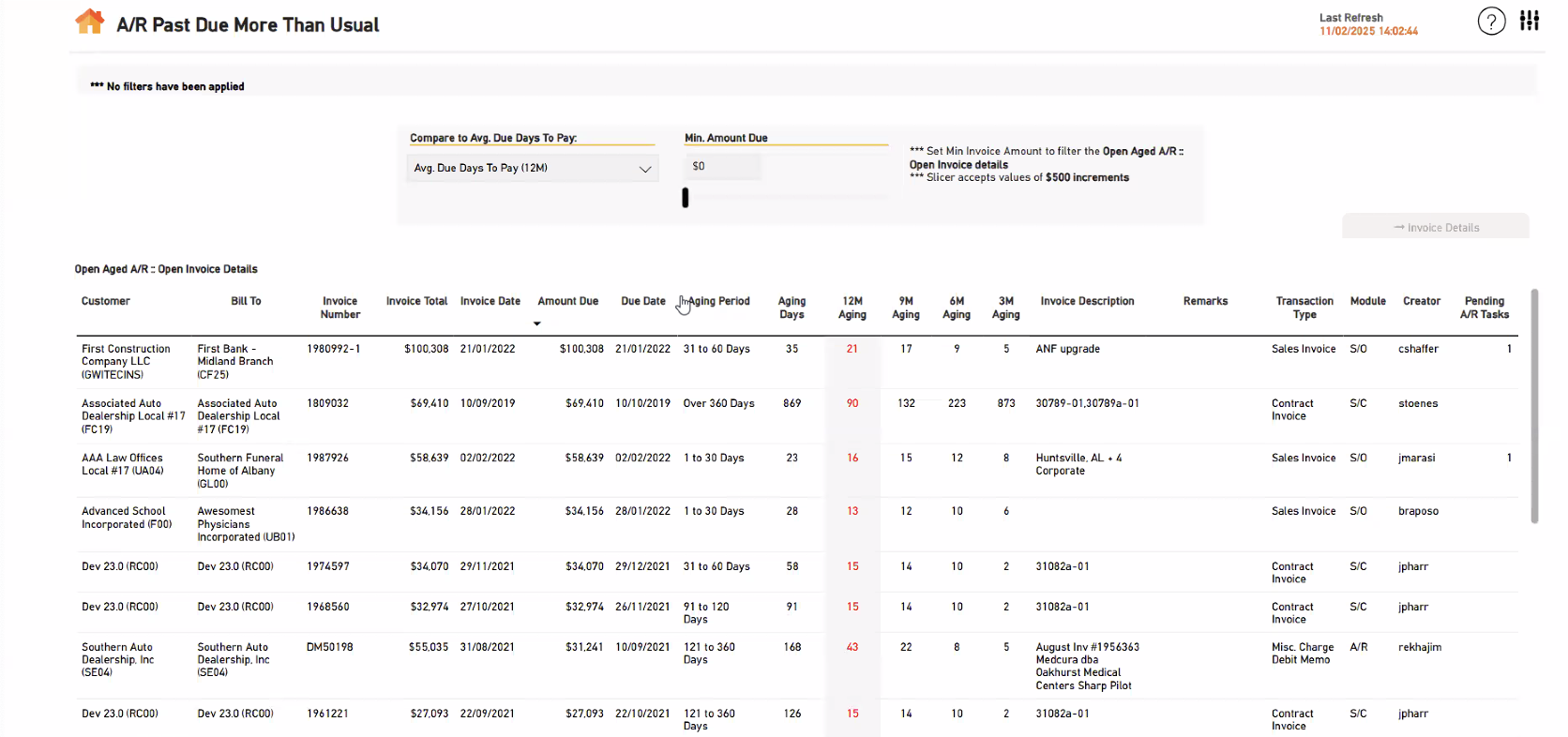Open Avg. Due Days To Pay dropdown
This screenshot has height=737, width=1568.
533,168
